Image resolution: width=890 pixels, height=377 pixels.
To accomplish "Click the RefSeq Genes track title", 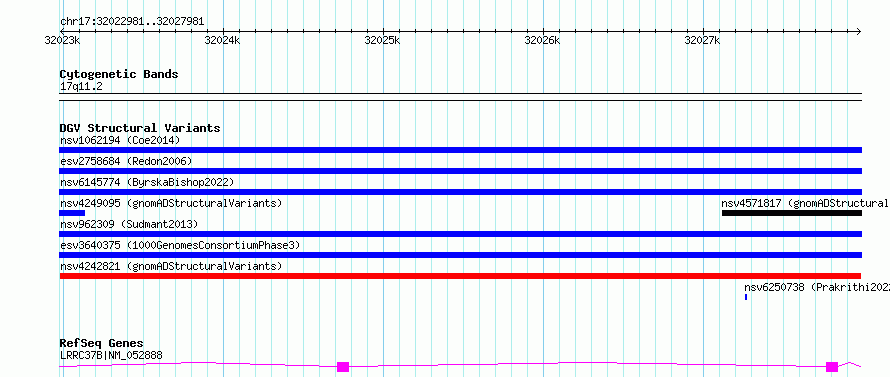I will click(102, 344).
